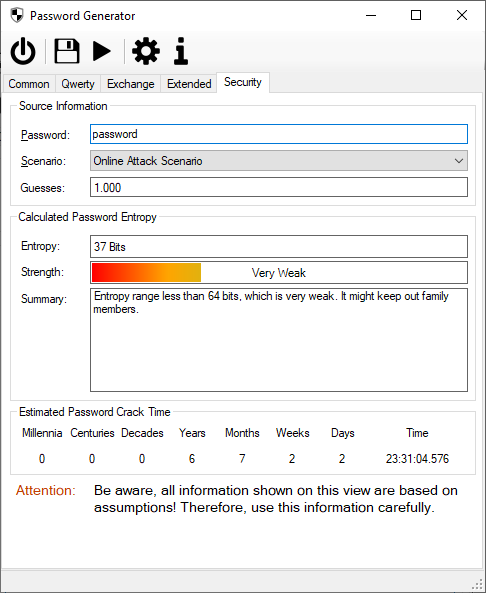
Task: Maximize the Password Generator window
Action: 416,16
